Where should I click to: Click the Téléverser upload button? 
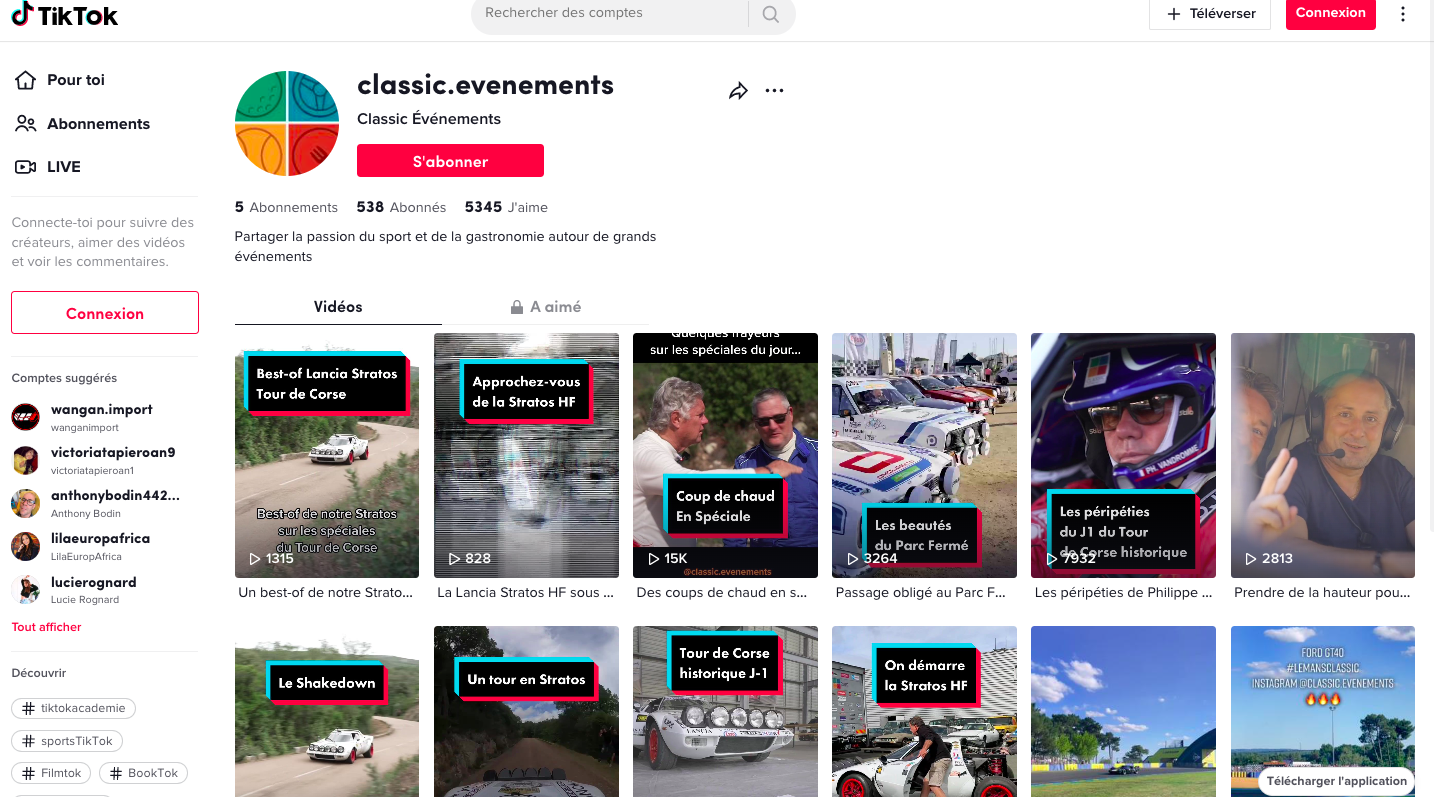[1210, 14]
